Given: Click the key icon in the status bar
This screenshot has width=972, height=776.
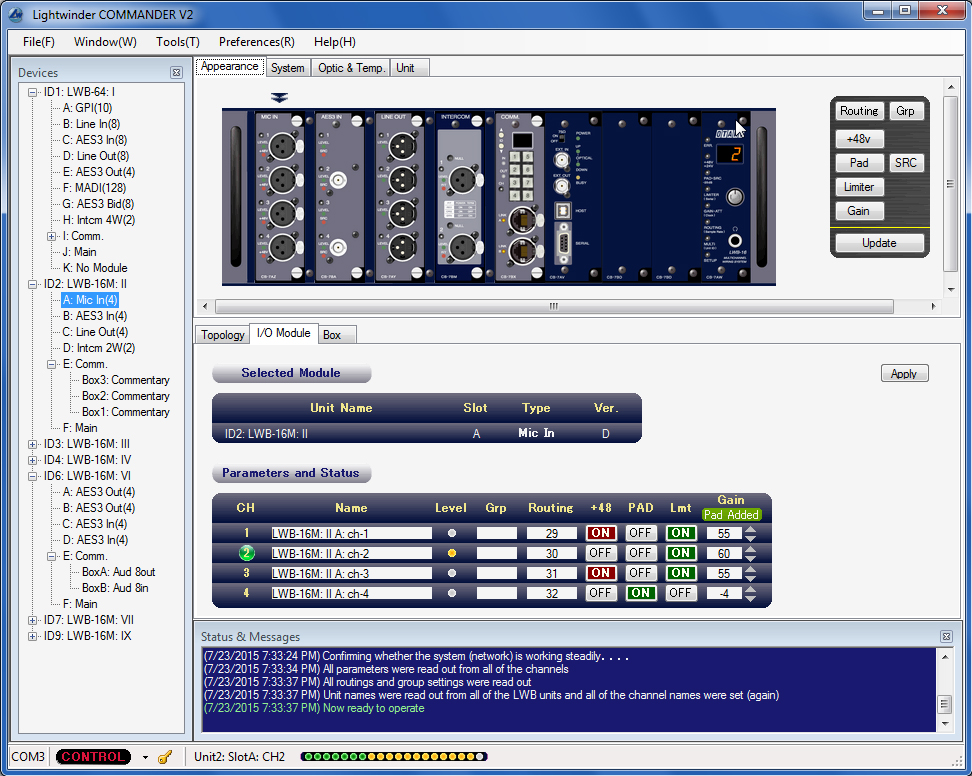Looking at the screenshot, I should [165, 757].
